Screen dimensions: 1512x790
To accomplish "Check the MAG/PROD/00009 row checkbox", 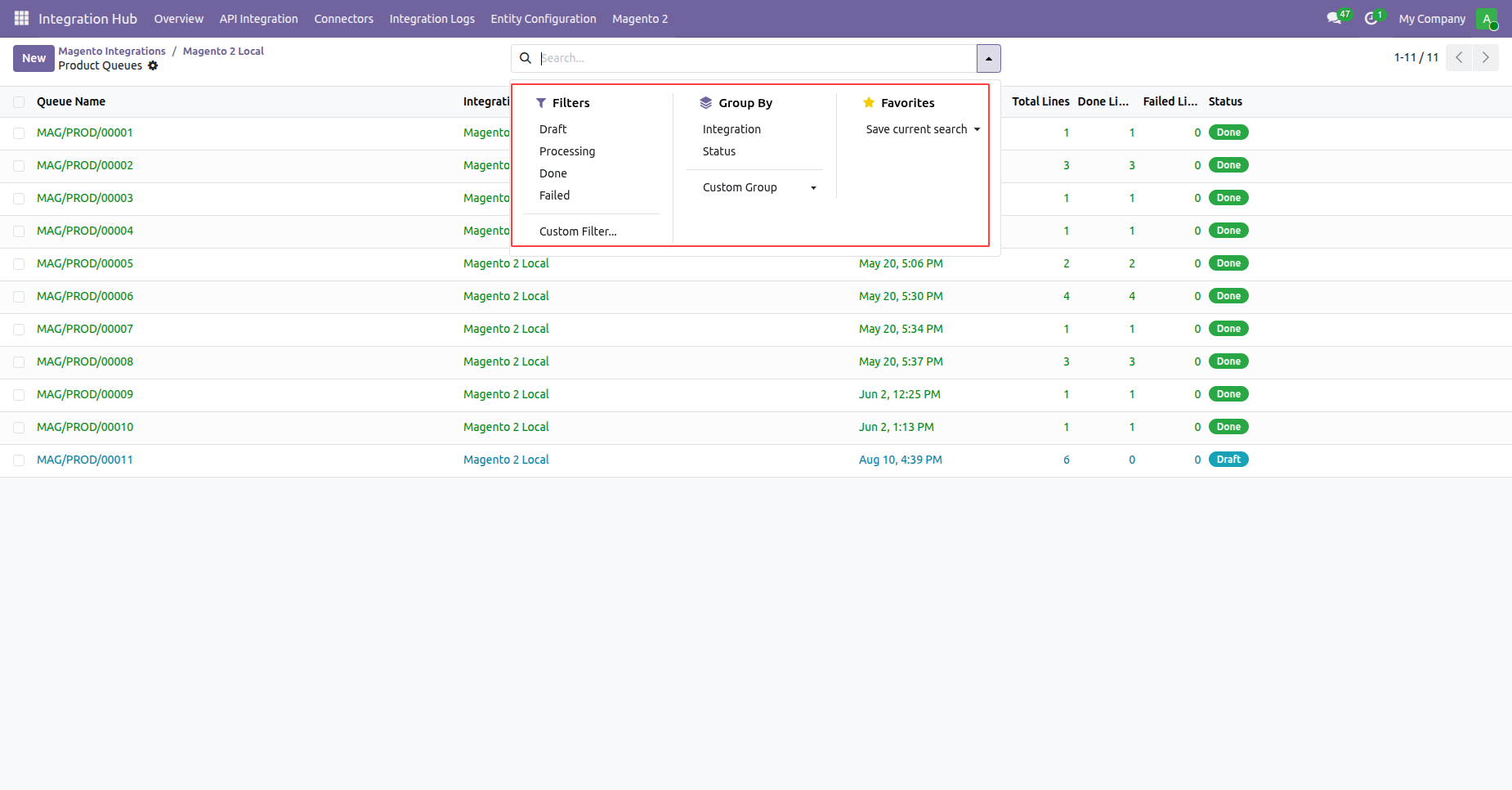I will click(19, 395).
